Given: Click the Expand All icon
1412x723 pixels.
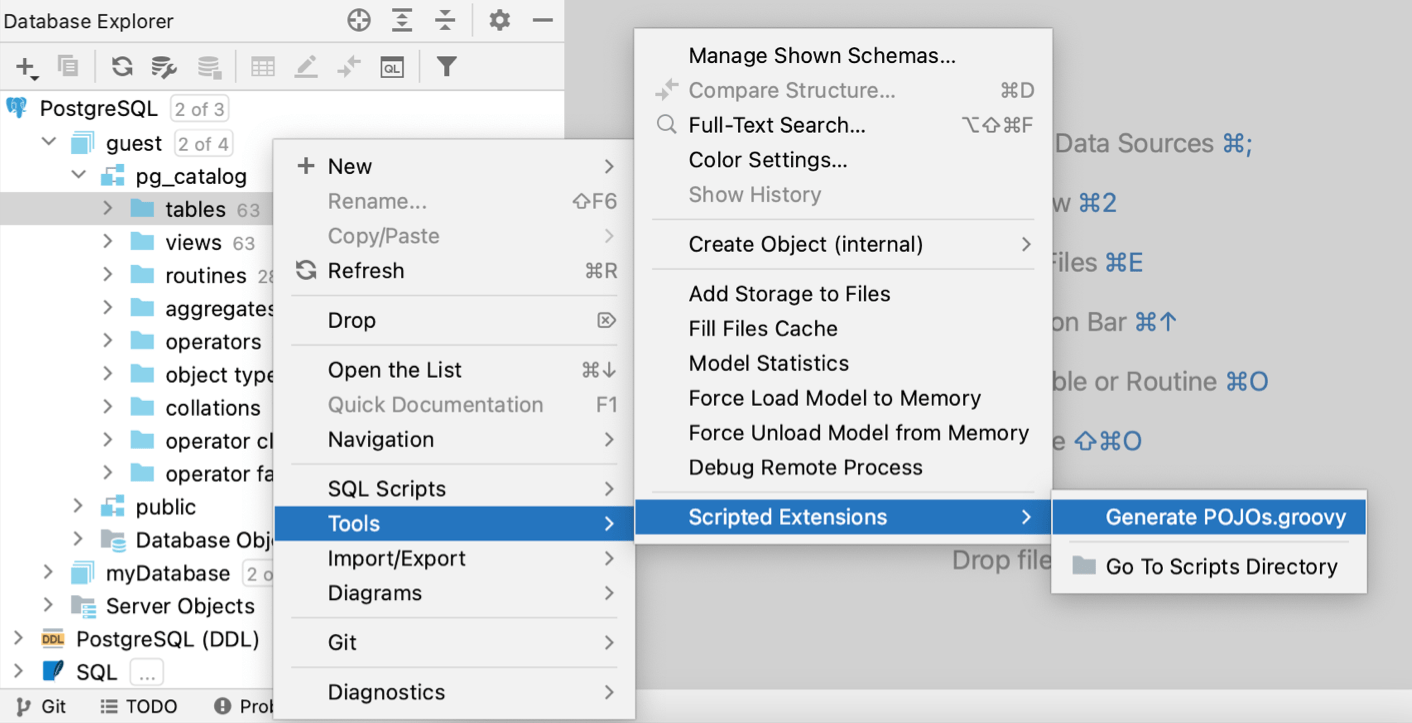Looking at the screenshot, I should tap(401, 20).
